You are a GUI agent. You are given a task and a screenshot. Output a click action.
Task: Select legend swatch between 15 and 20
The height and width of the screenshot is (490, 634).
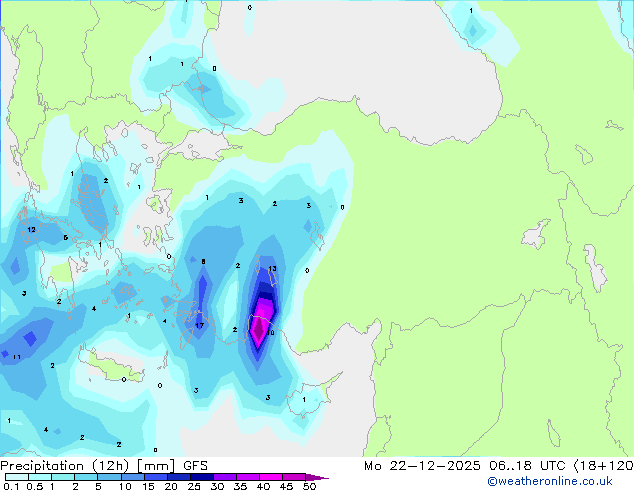point(156,477)
